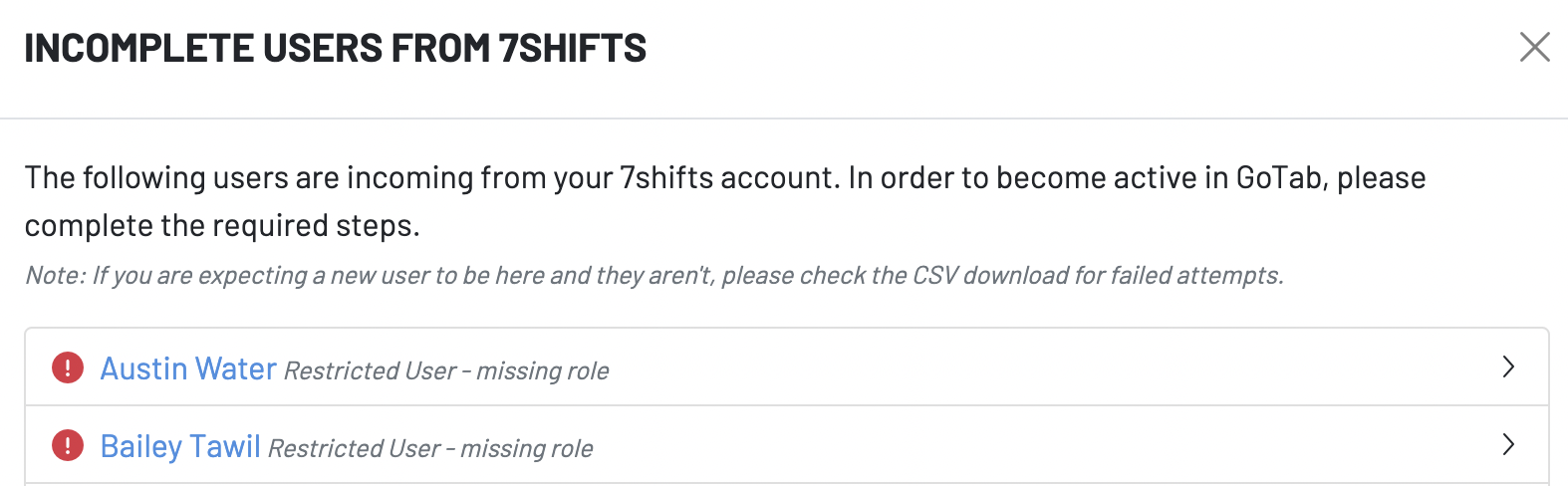
Task: Click Austin Water's "Restricted User - missing role" status
Action: (x=446, y=370)
